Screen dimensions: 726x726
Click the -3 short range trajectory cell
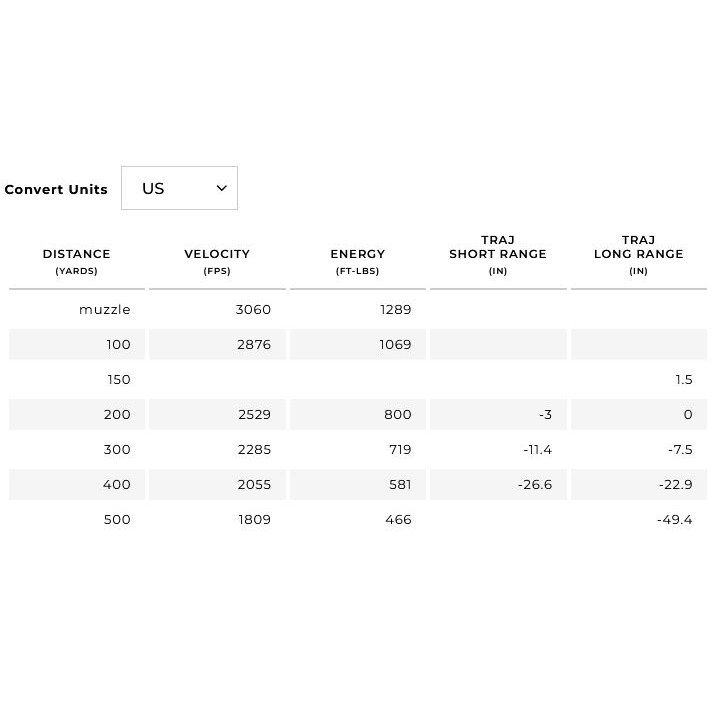click(x=498, y=414)
